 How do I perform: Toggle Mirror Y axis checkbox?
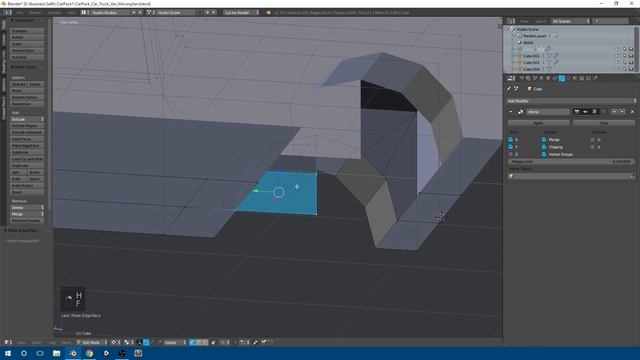pyautogui.click(x=511, y=147)
